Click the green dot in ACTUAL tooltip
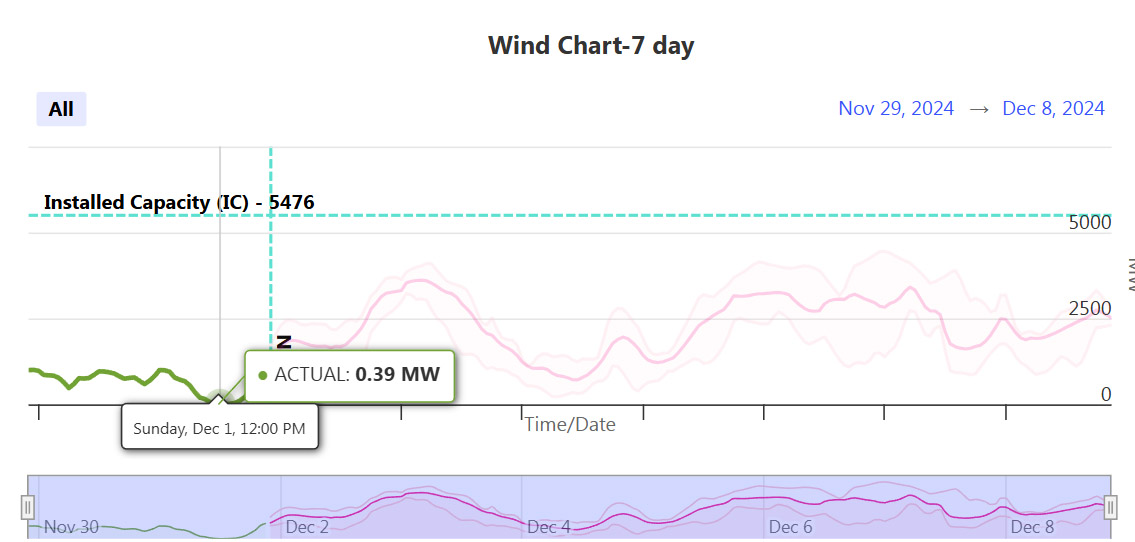The height and width of the screenshot is (542, 1135). [x=263, y=375]
